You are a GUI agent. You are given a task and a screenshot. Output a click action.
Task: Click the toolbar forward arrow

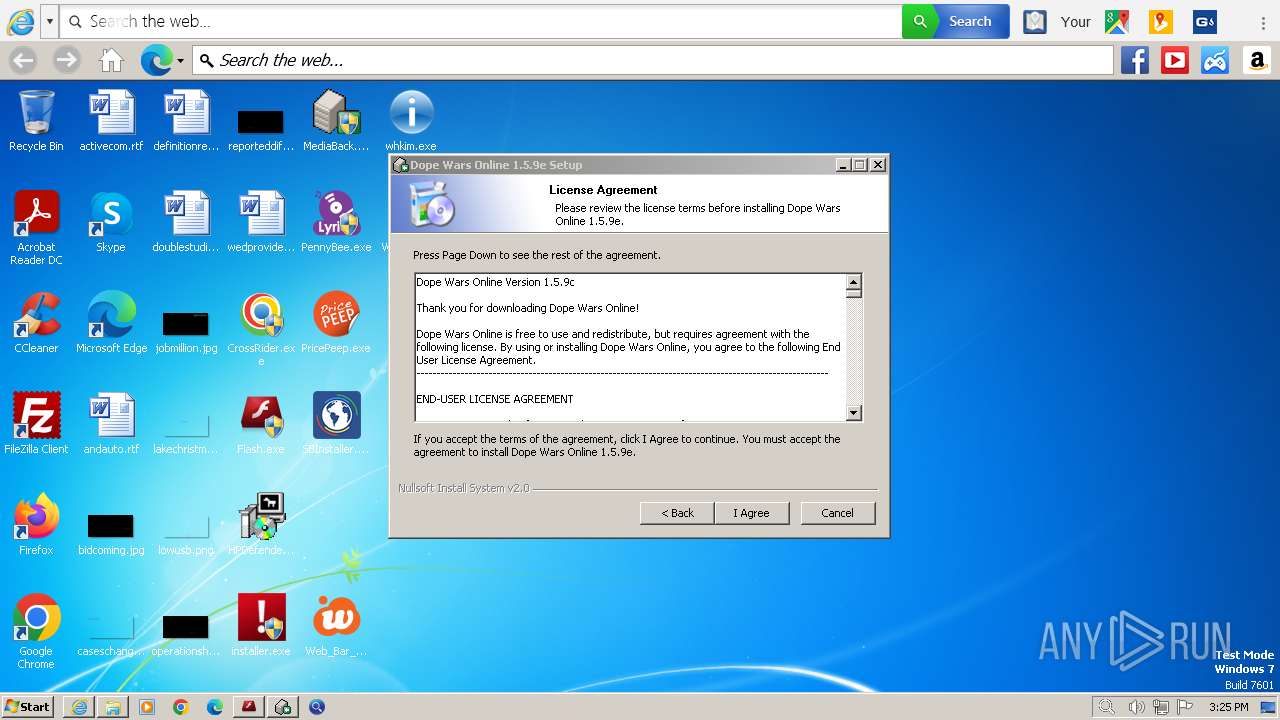pyautogui.click(x=67, y=61)
